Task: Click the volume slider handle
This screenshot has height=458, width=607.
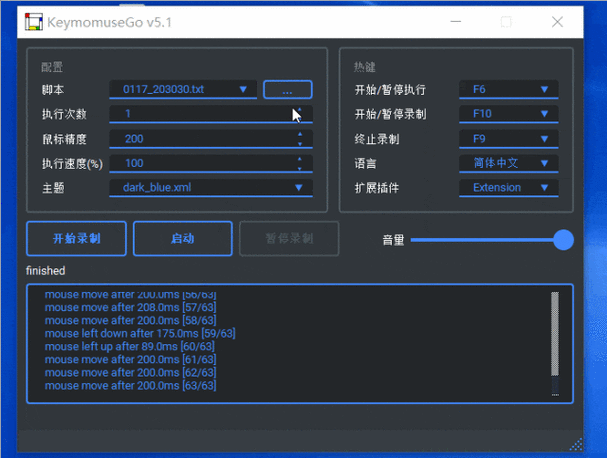Action: point(563,240)
